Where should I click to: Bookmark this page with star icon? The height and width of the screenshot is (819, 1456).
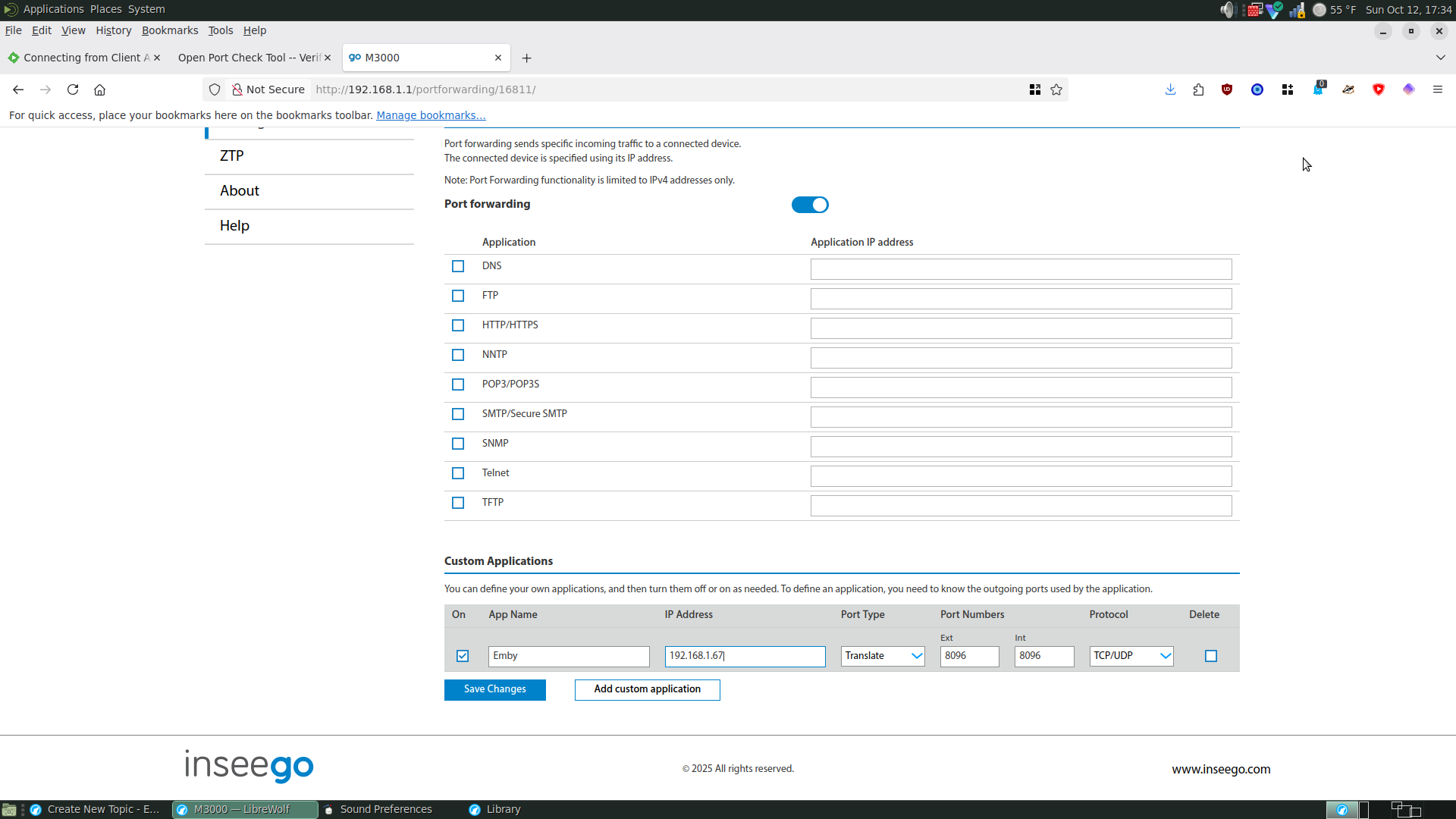click(x=1056, y=89)
